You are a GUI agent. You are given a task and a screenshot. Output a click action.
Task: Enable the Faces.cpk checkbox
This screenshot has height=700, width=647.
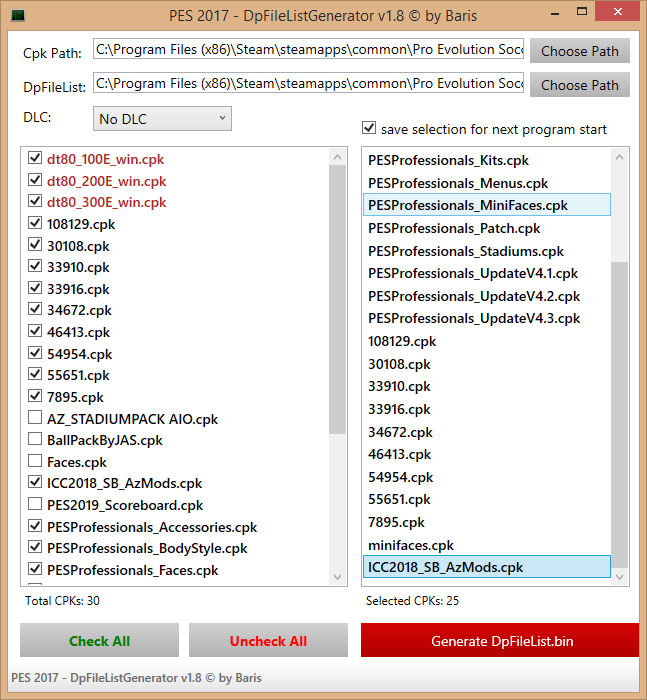pyautogui.click(x=35, y=460)
